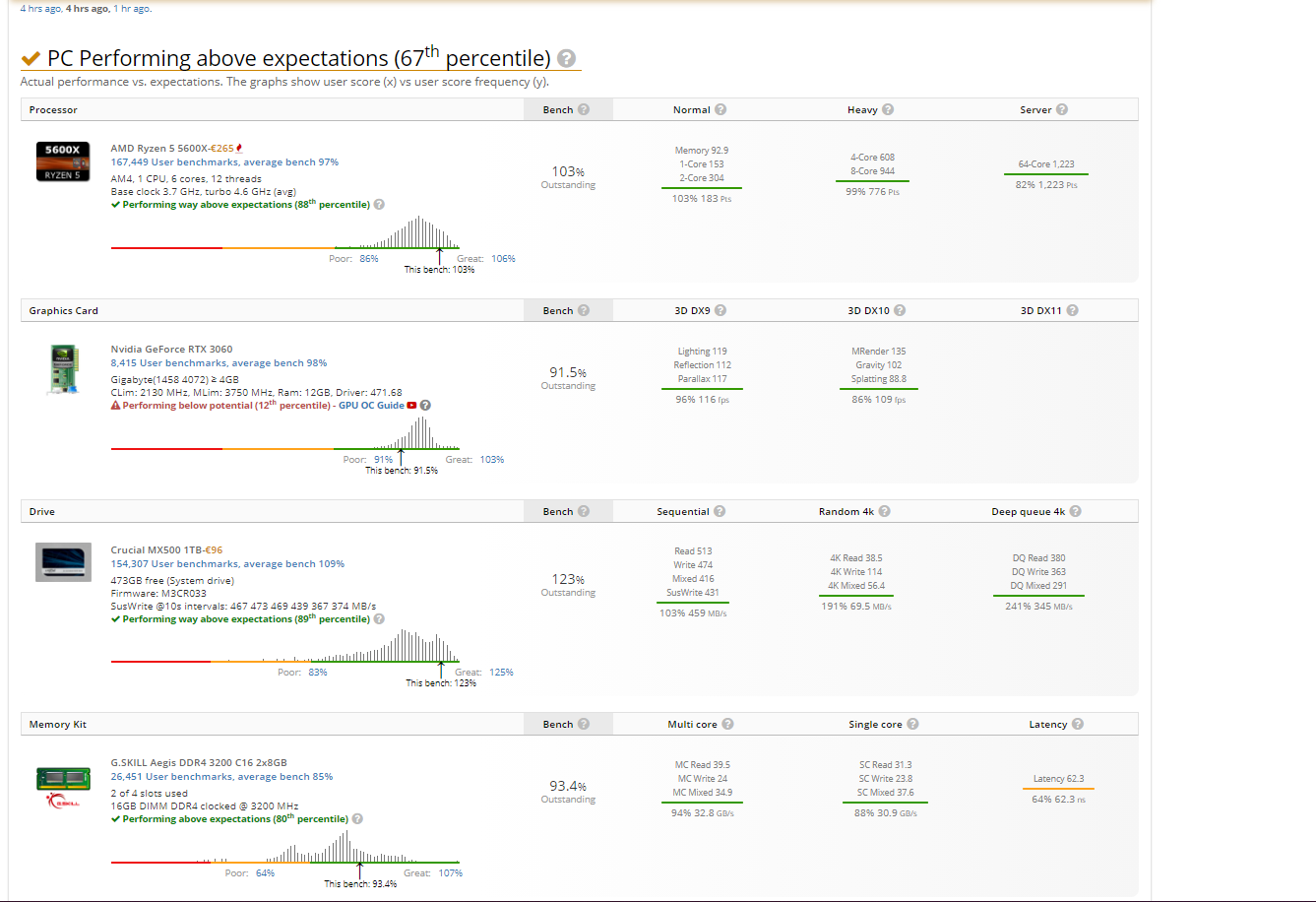Open help icon next to Latency header

1078,724
